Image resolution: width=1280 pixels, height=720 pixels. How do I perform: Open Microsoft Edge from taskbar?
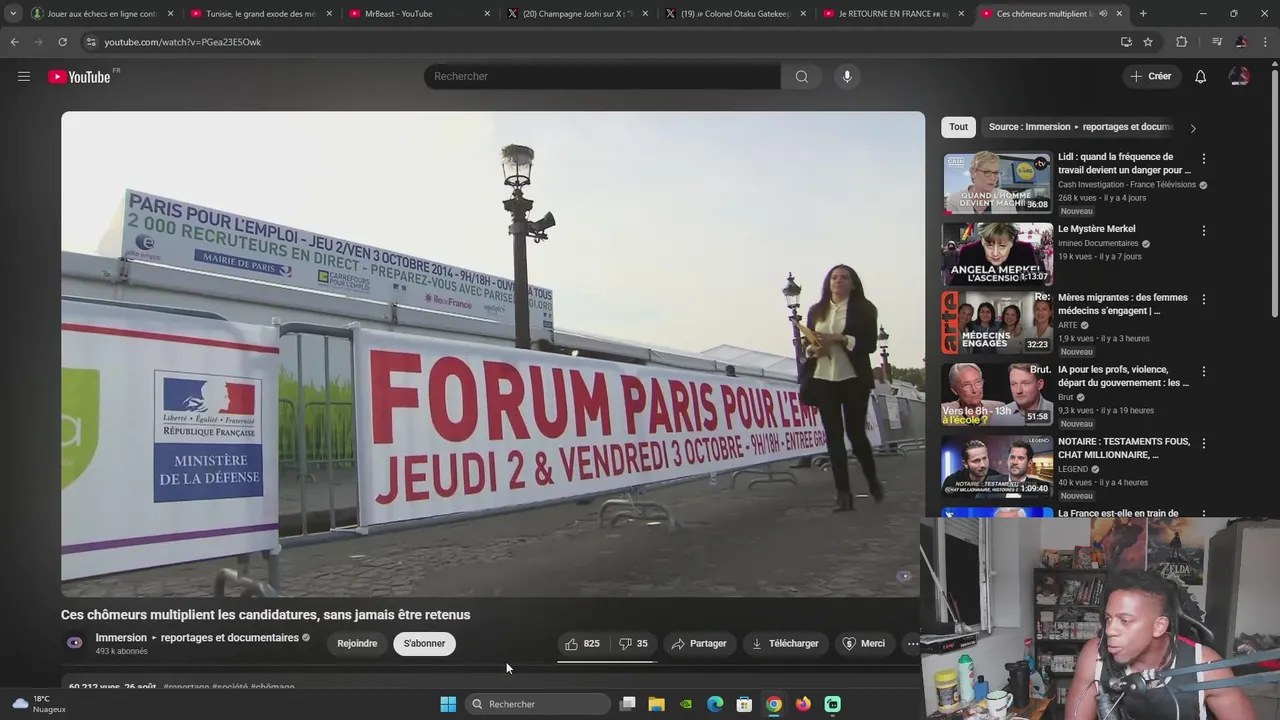coord(715,704)
